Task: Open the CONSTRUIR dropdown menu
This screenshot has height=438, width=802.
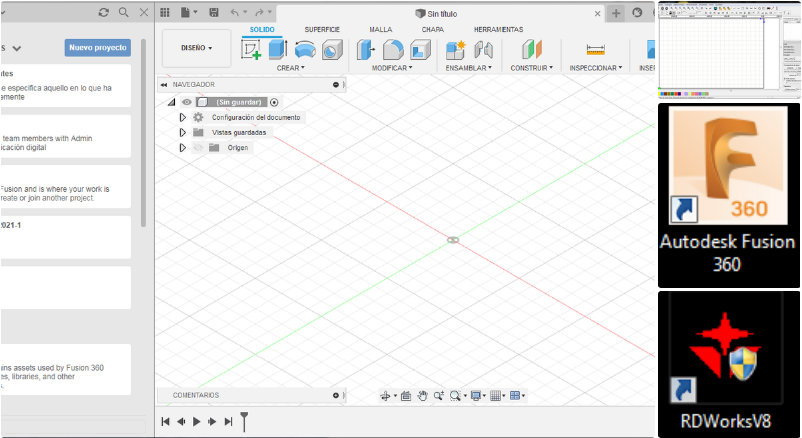Action: click(531, 68)
